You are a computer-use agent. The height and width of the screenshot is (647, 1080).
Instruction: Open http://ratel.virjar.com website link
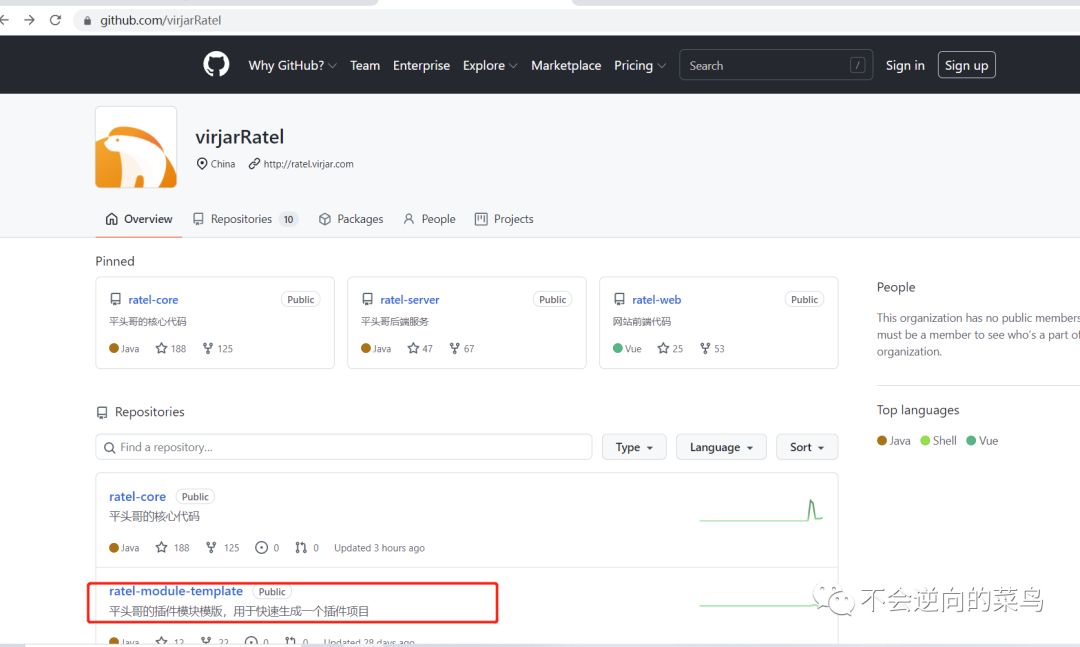(x=308, y=164)
